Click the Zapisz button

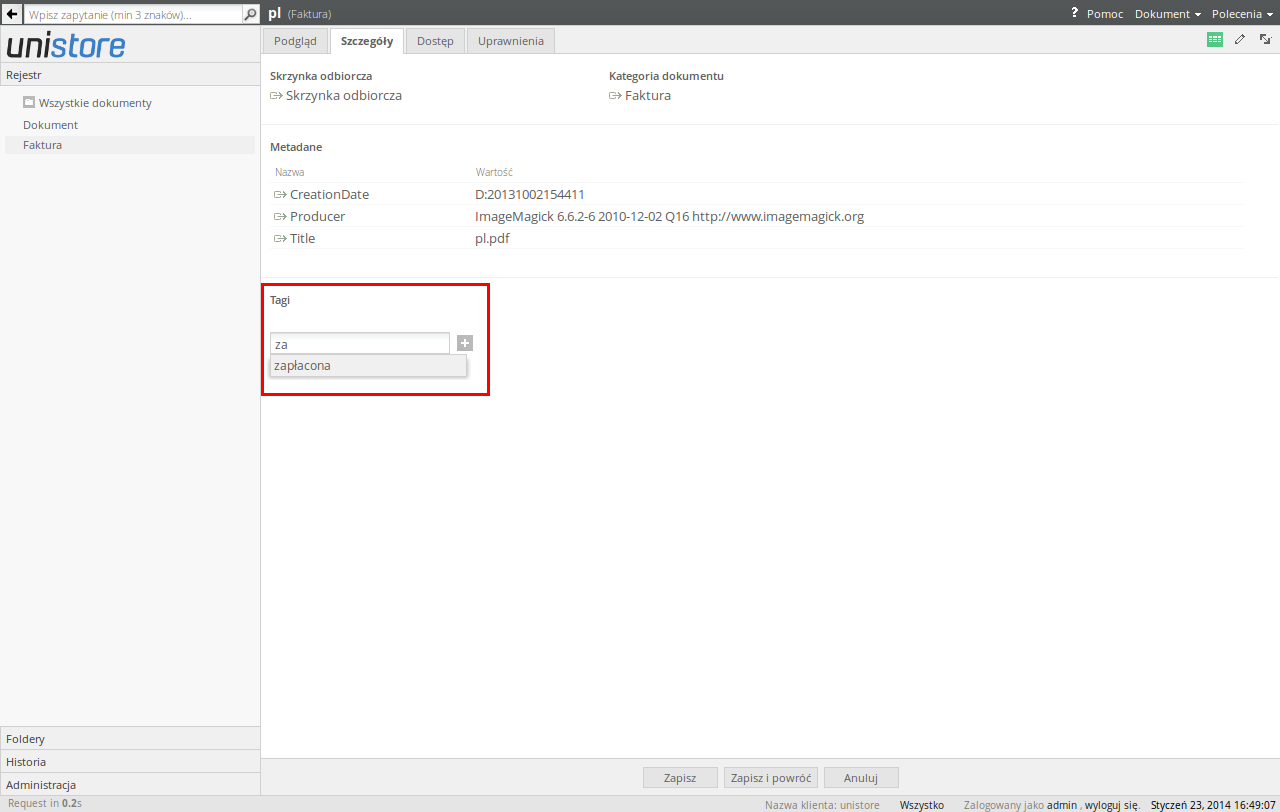coord(680,778)
